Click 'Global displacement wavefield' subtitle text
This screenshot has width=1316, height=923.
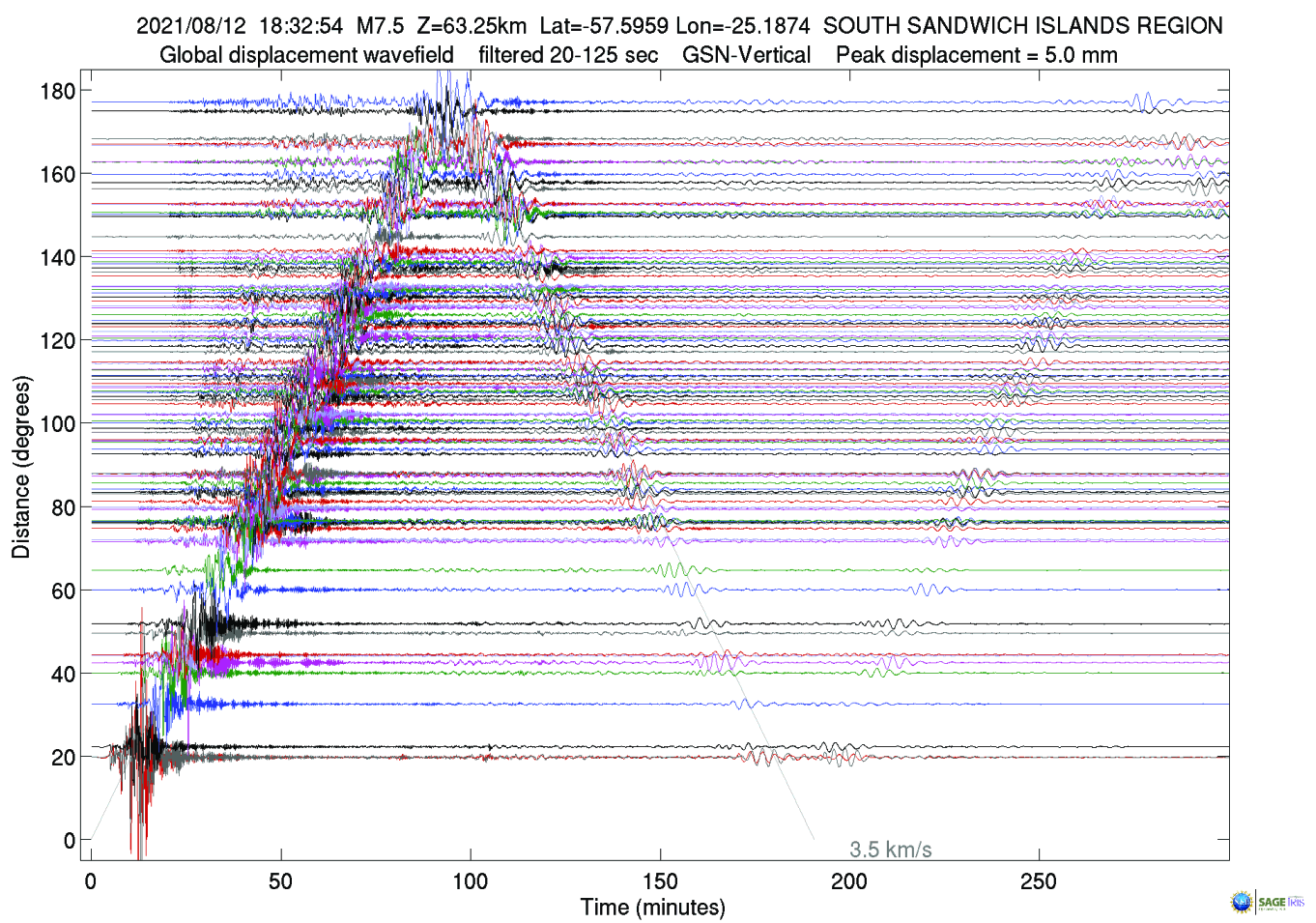(x=306, y=55)
